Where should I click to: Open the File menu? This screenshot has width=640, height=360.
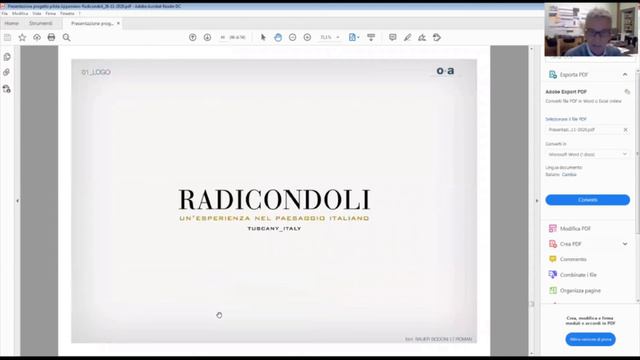tap(4, 13)
